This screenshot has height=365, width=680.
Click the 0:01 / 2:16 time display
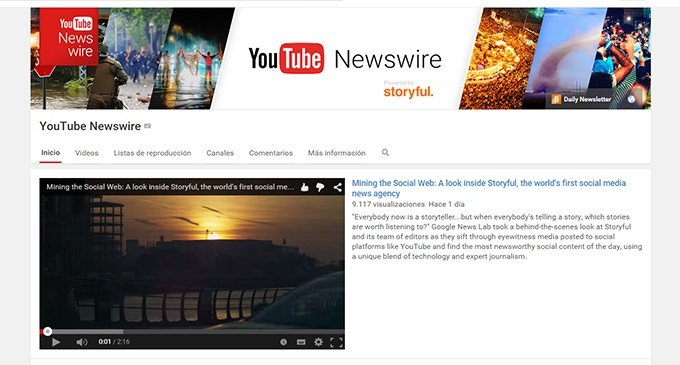pyautogui.click(x=114, y=342)
